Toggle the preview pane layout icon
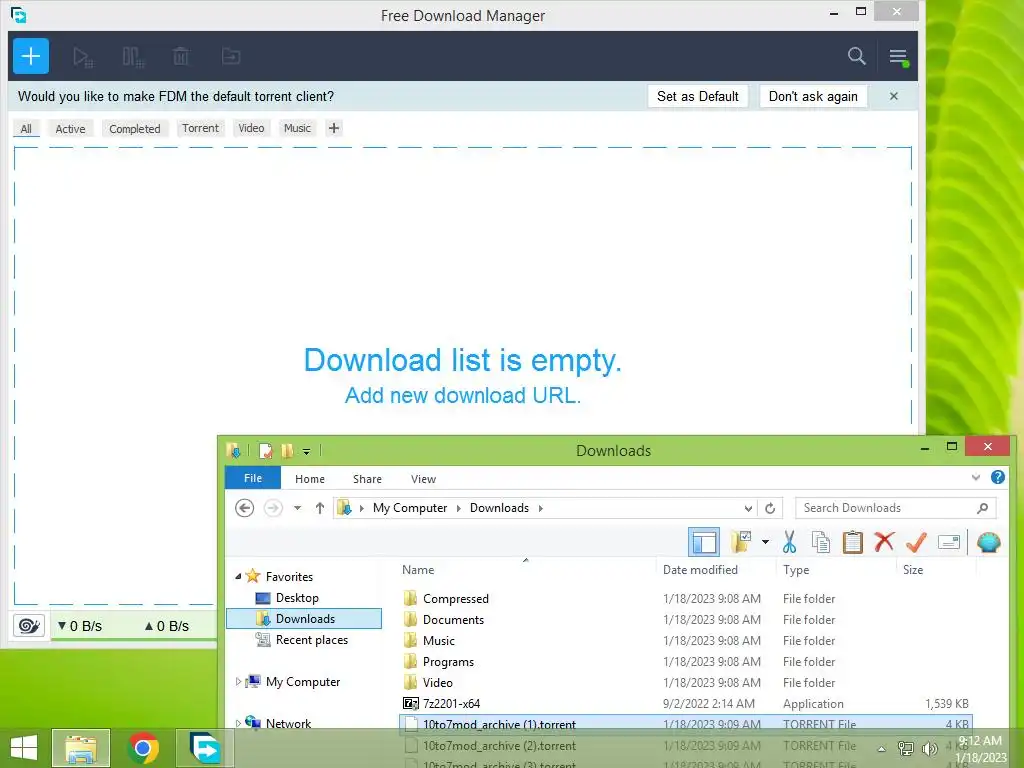The width and height of the screenshot is (1024, 768). (x=704, y=542)
